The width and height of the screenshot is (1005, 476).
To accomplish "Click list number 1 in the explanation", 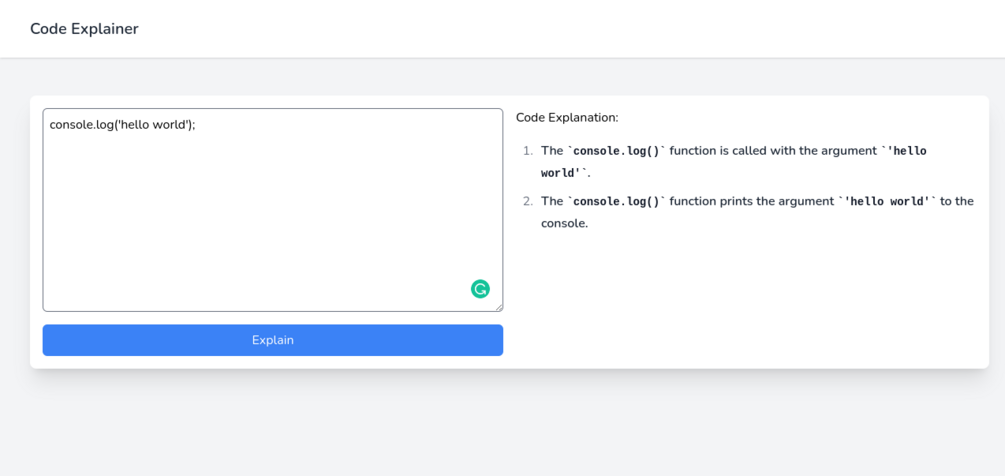I will 527,151.
